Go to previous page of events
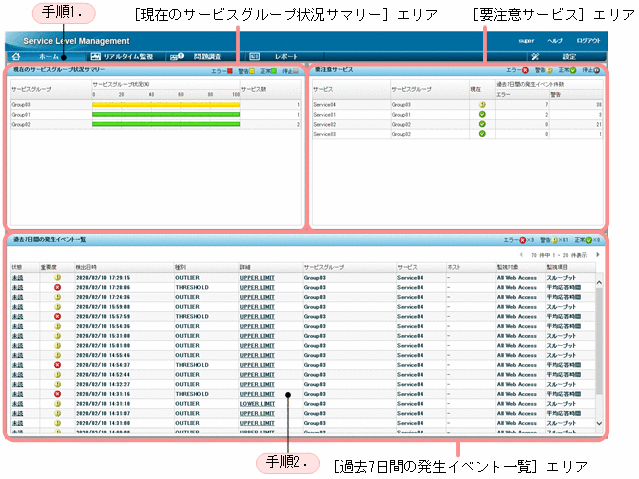The width and height of the screenshot is (639, 479). 521,255
